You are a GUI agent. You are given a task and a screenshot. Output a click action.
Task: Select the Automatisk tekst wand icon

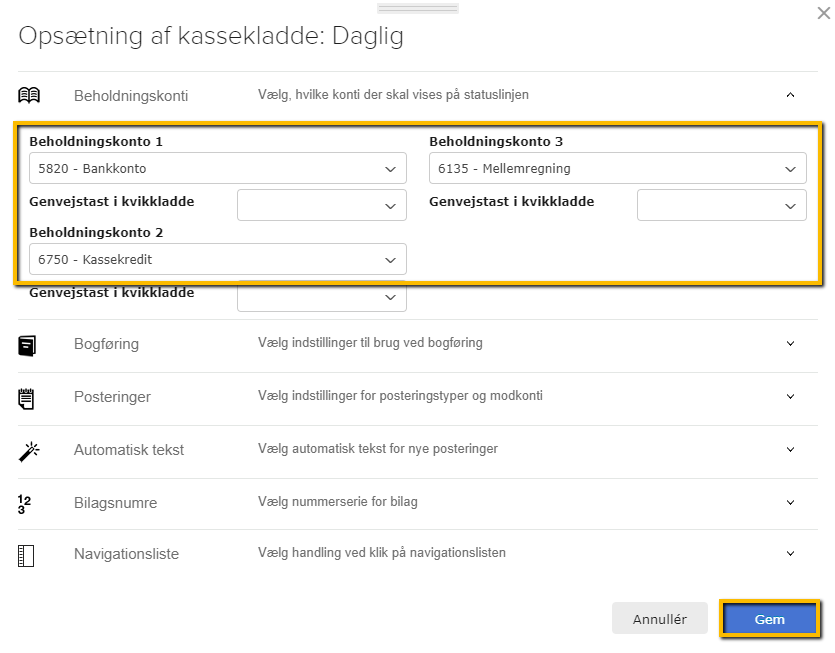pos(30,449)
